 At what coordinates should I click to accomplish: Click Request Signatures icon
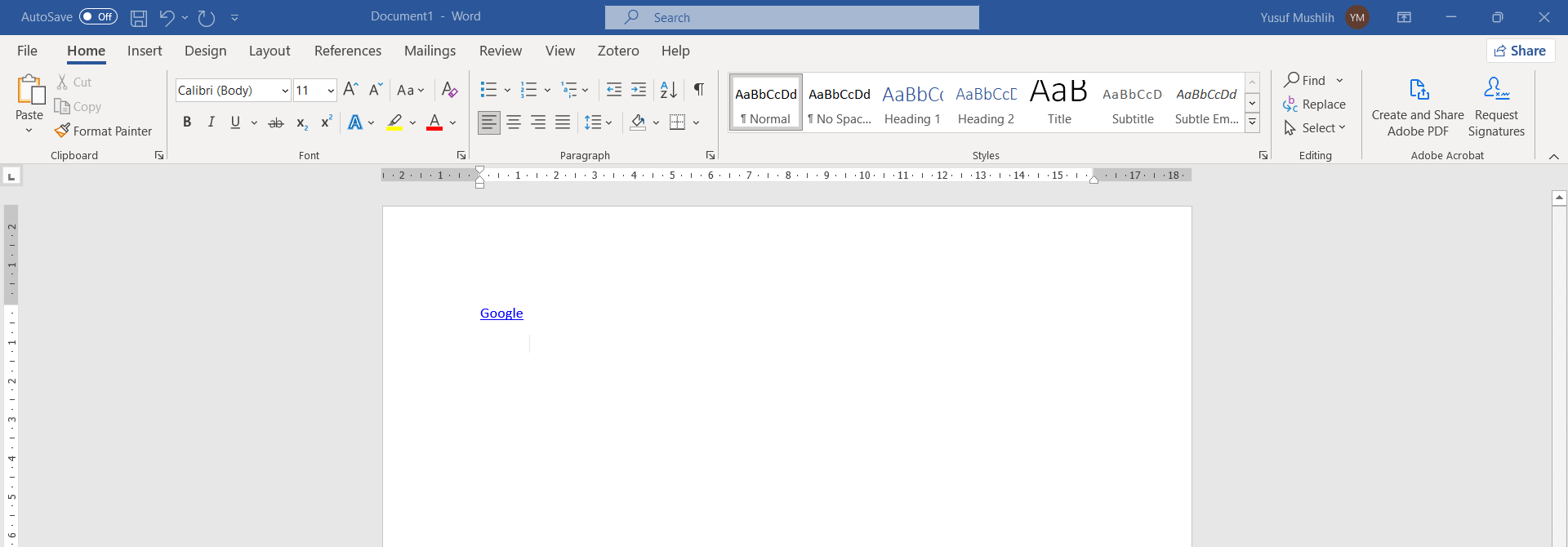pos(1496,107)
